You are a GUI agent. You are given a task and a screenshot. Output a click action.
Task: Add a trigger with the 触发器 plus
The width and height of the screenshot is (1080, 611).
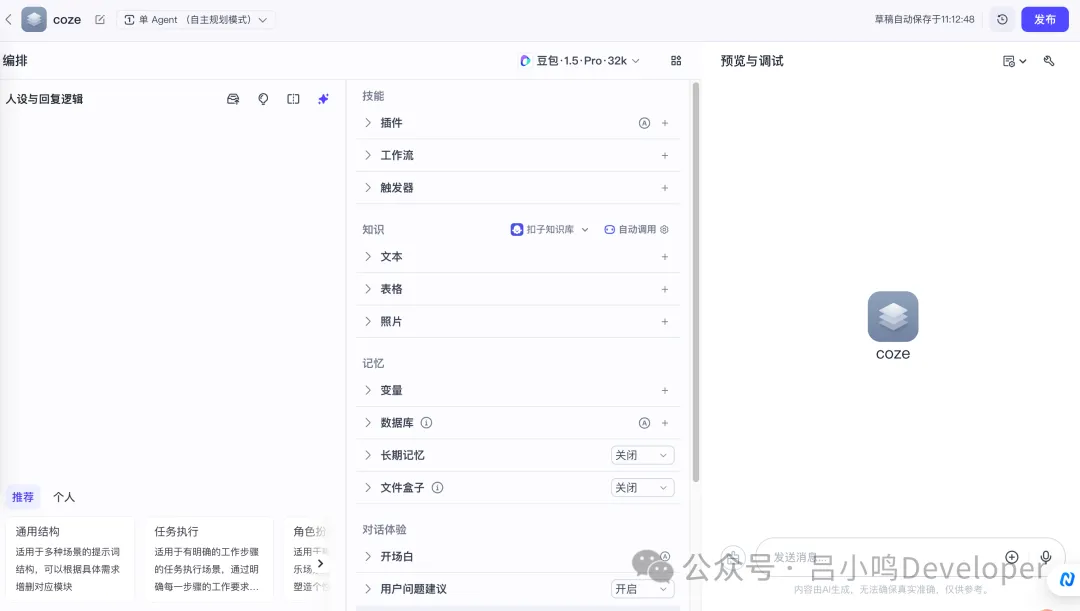(x=665, y=188)
